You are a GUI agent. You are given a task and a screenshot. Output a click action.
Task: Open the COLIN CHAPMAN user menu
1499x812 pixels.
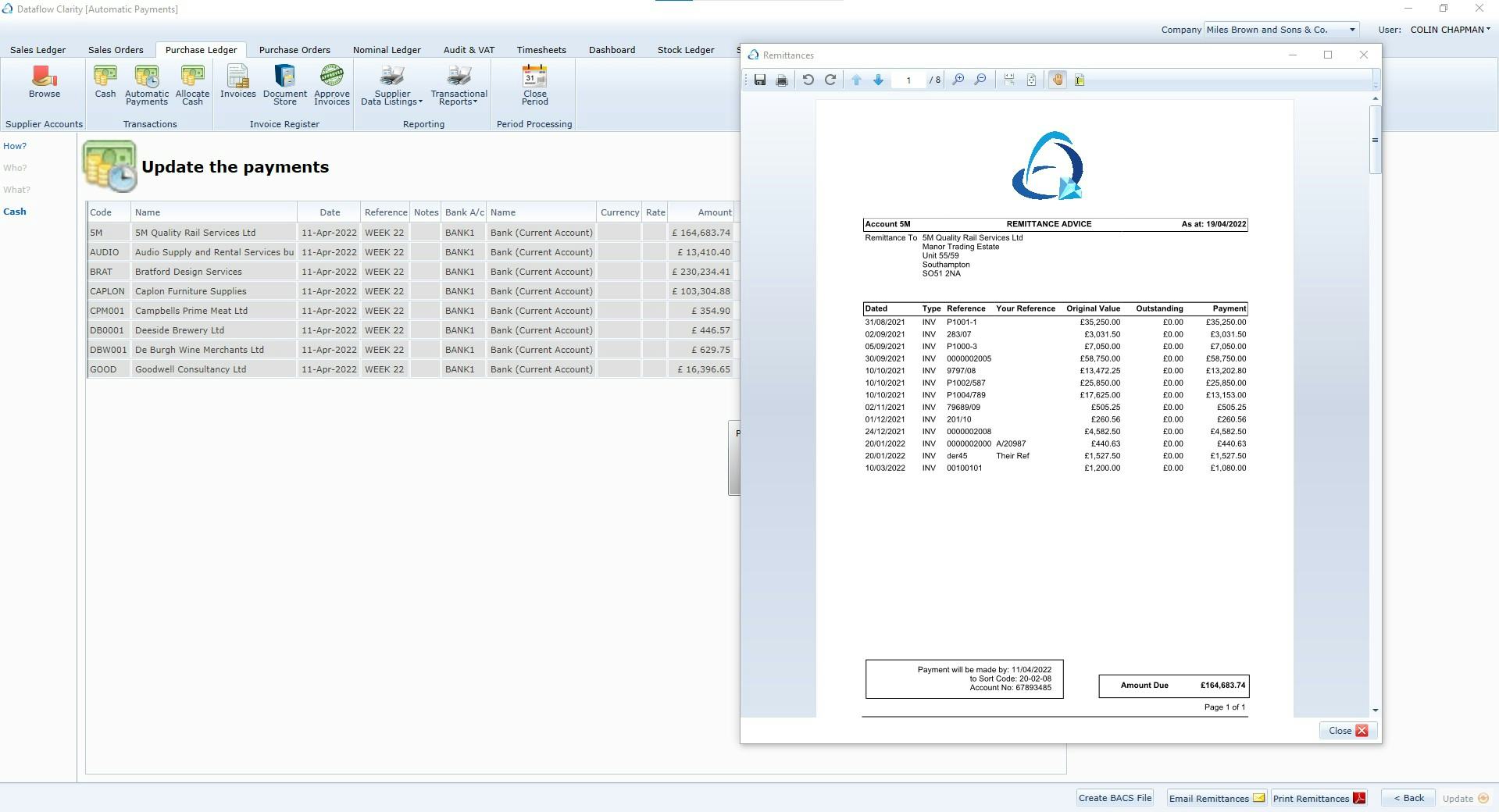(1450, 30)
